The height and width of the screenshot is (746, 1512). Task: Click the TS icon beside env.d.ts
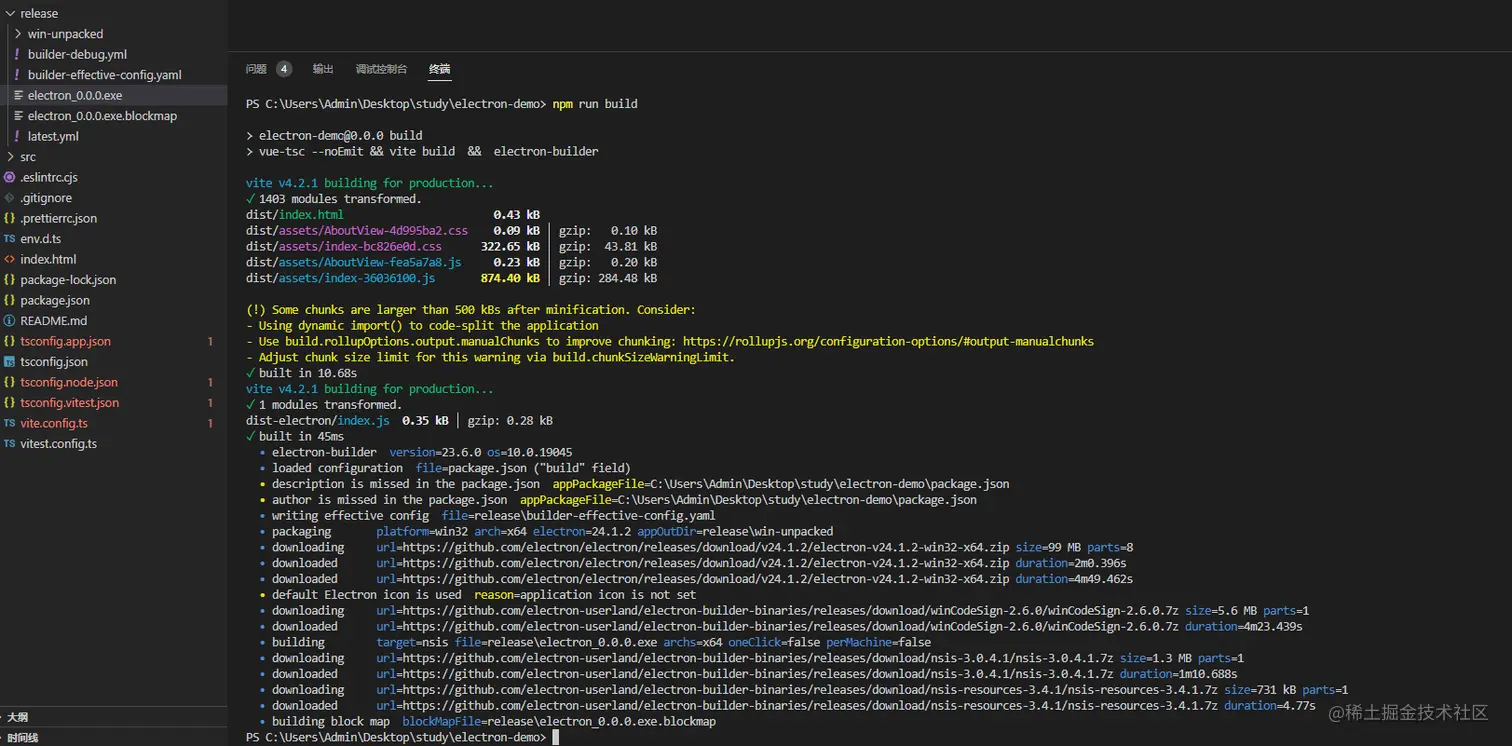(10, 239)
